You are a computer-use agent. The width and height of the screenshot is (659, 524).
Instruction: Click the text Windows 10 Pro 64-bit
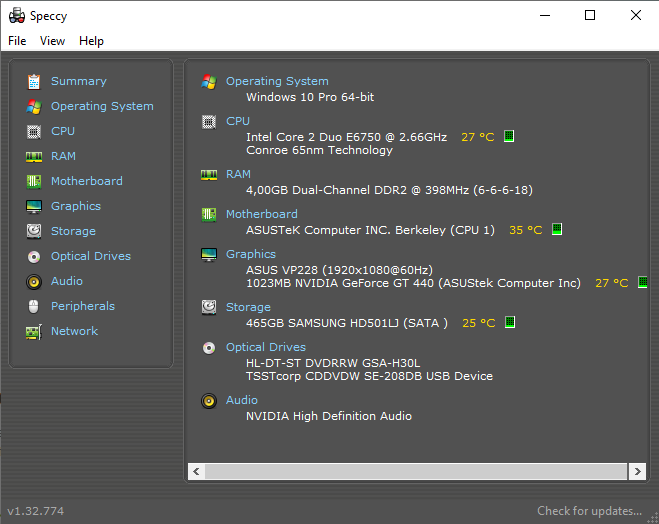pyautogui.click(x=310, y=97)
